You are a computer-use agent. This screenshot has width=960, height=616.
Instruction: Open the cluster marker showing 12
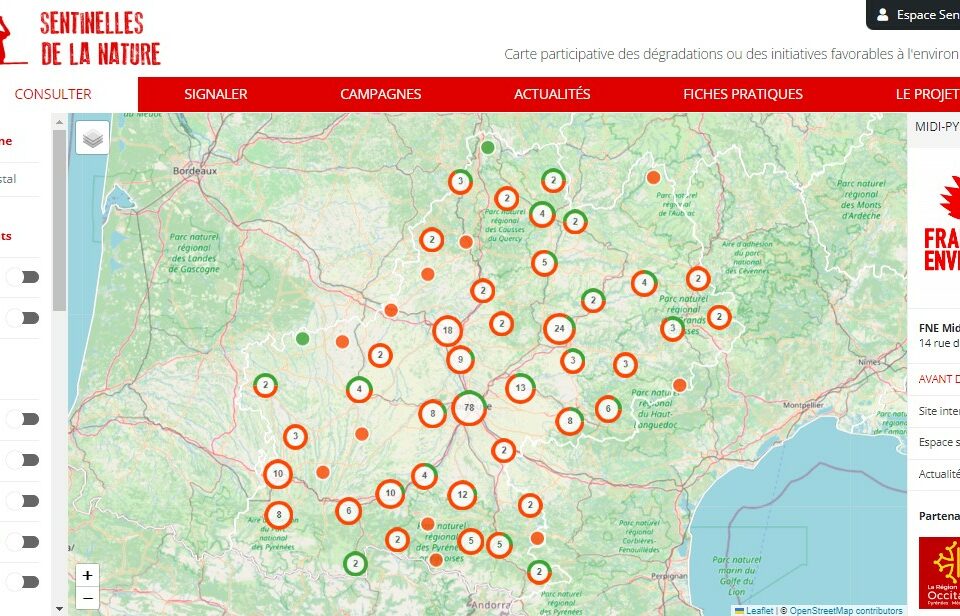[x=462, y=495]
